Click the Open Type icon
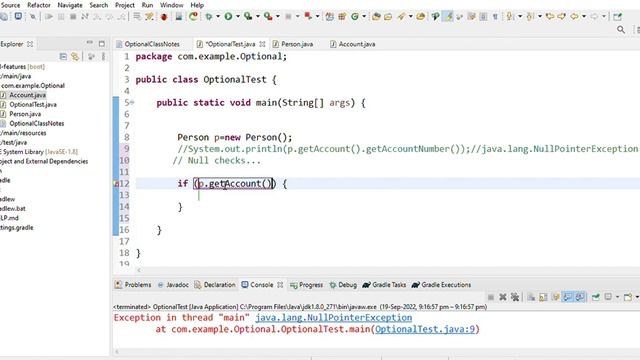Image resolution: width=640 pixels, height=360 pixels. [376, 16]
